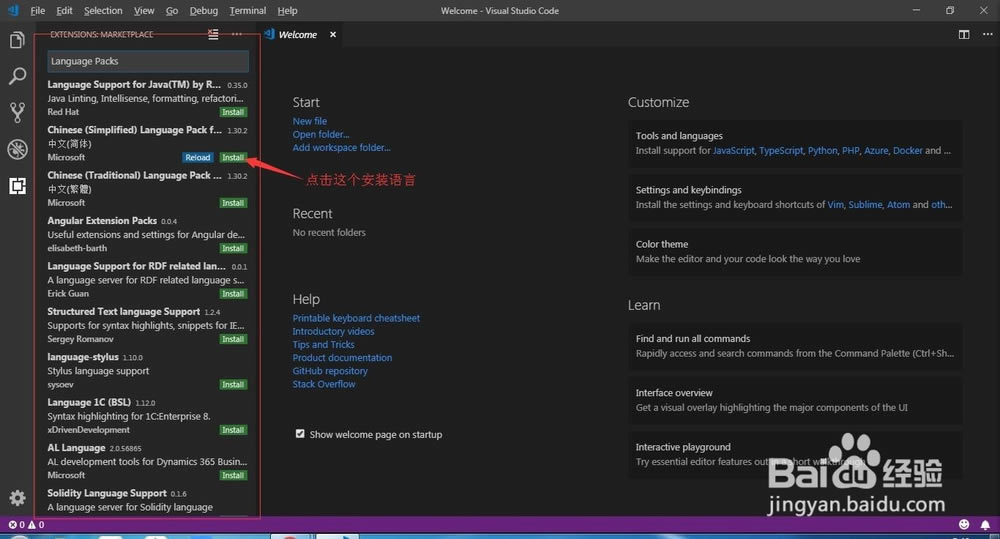Image resolution: width=1000 pixels, height=539 pixels.
Task: Open Stack Overflow link
Action: pyautogui.click(x=324, y=384)
